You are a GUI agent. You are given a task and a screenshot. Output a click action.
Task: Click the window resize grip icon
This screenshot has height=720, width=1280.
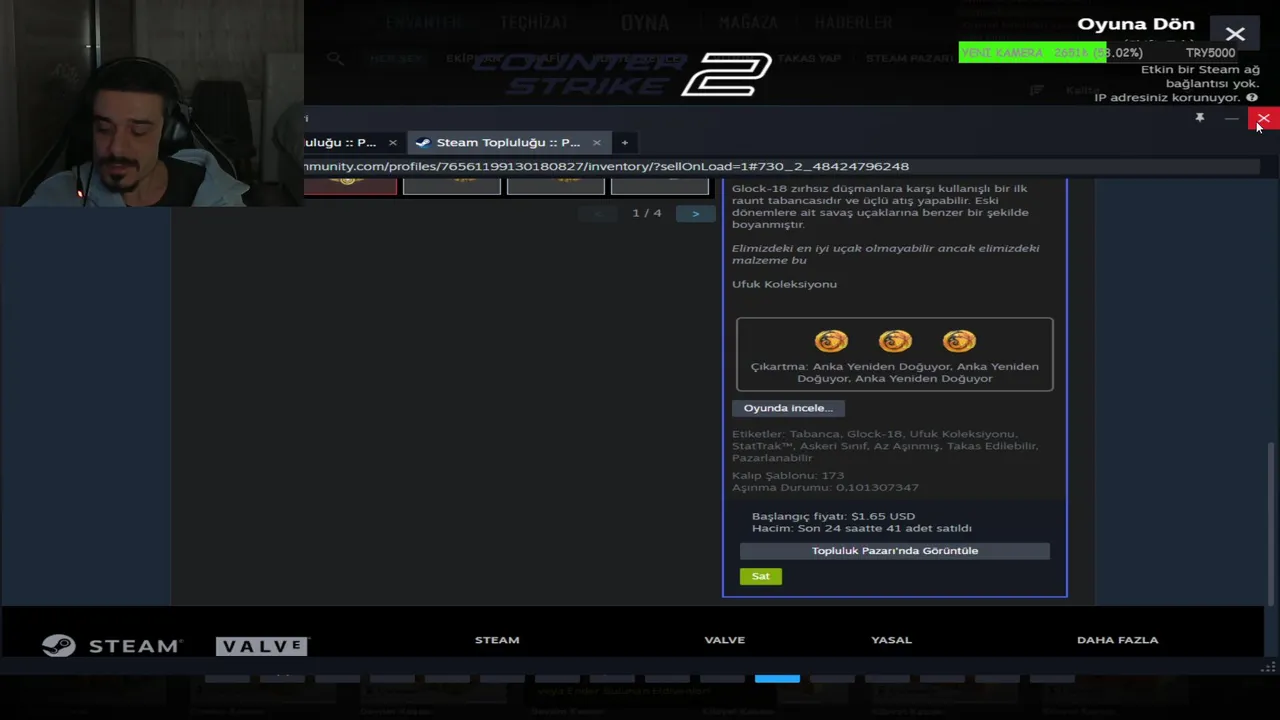(x=1268, y=668)
